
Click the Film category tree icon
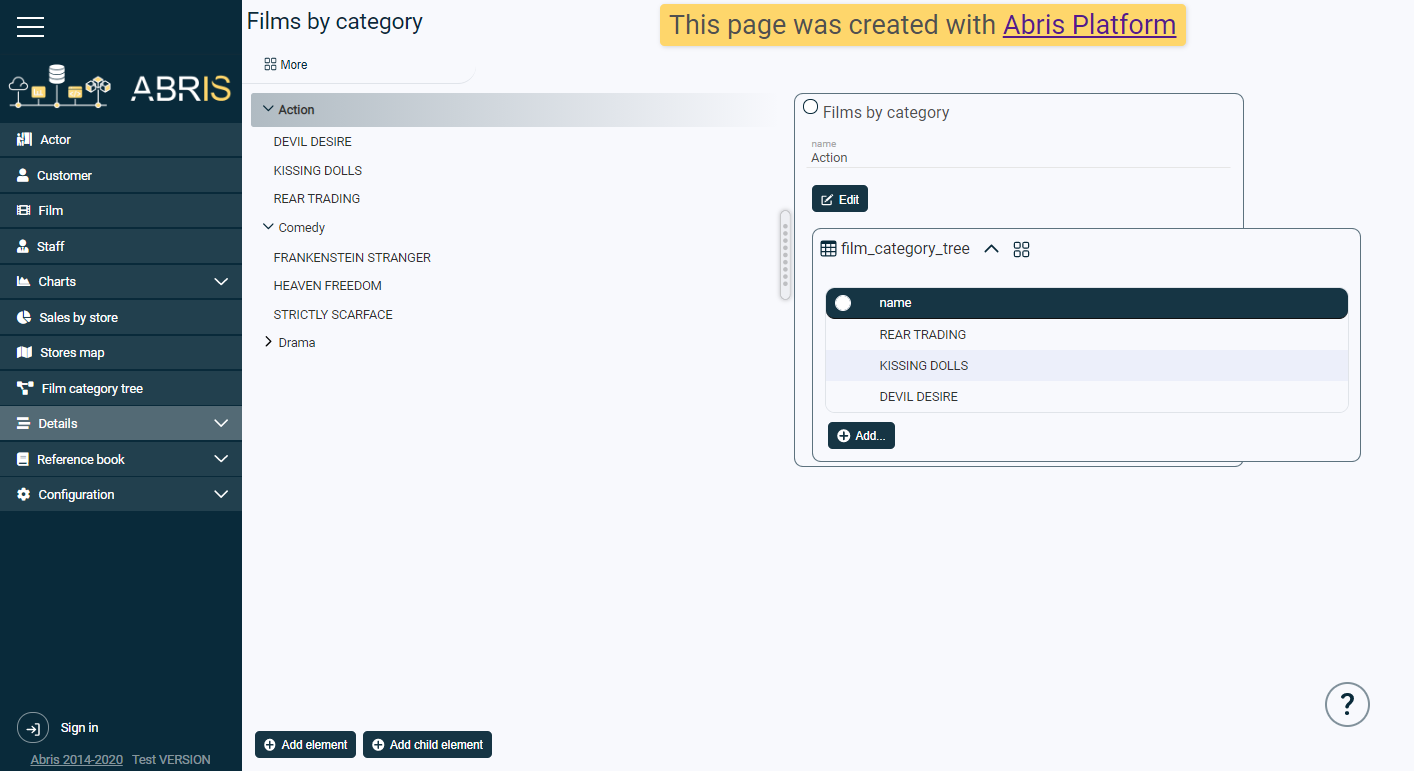coord(26,388)
